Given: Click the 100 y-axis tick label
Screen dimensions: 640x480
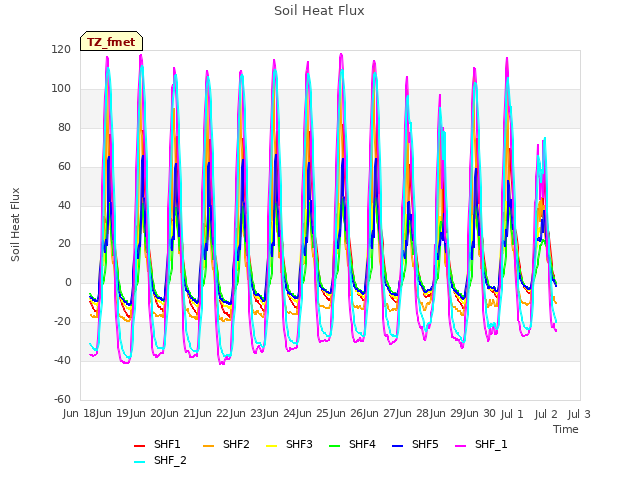Looking at the screenshot, I should (x=61, y=89).
